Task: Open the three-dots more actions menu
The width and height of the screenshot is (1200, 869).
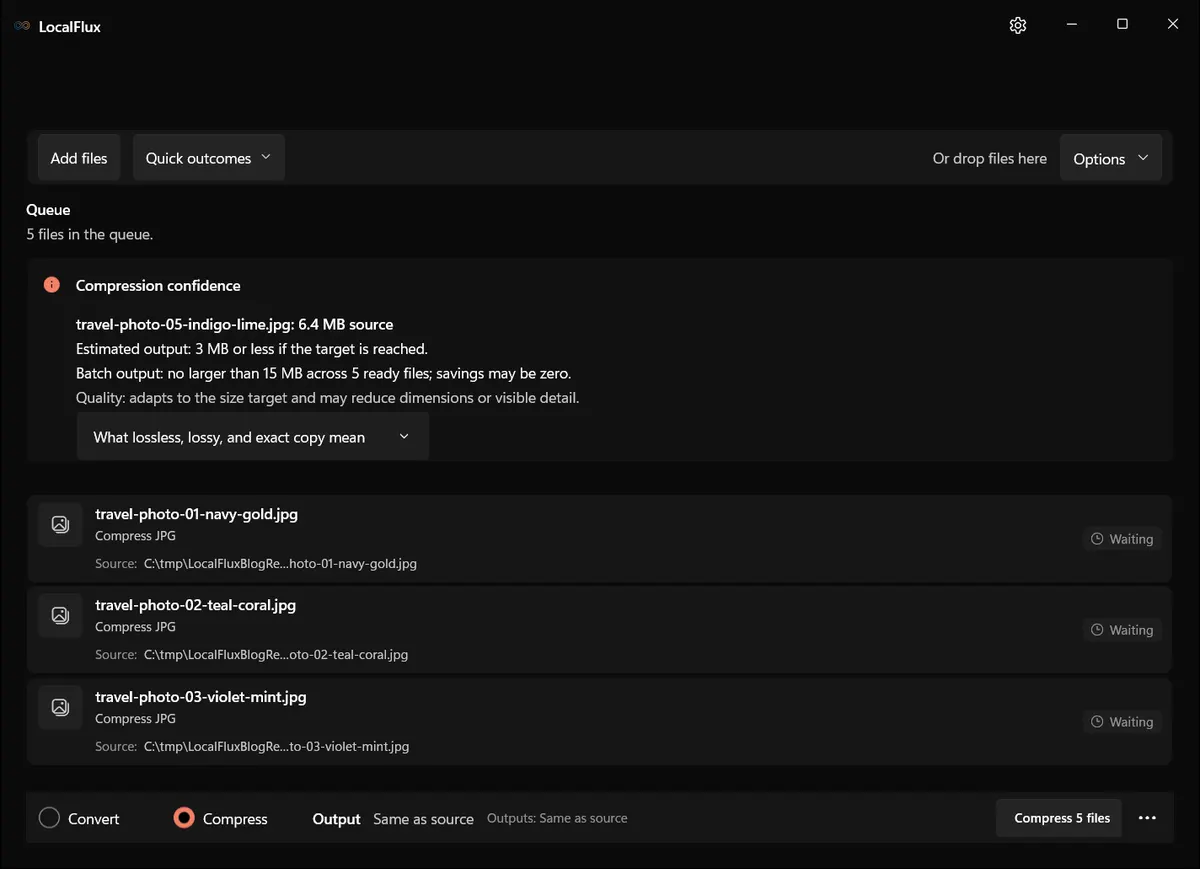Action: (x=1147, y=818)
